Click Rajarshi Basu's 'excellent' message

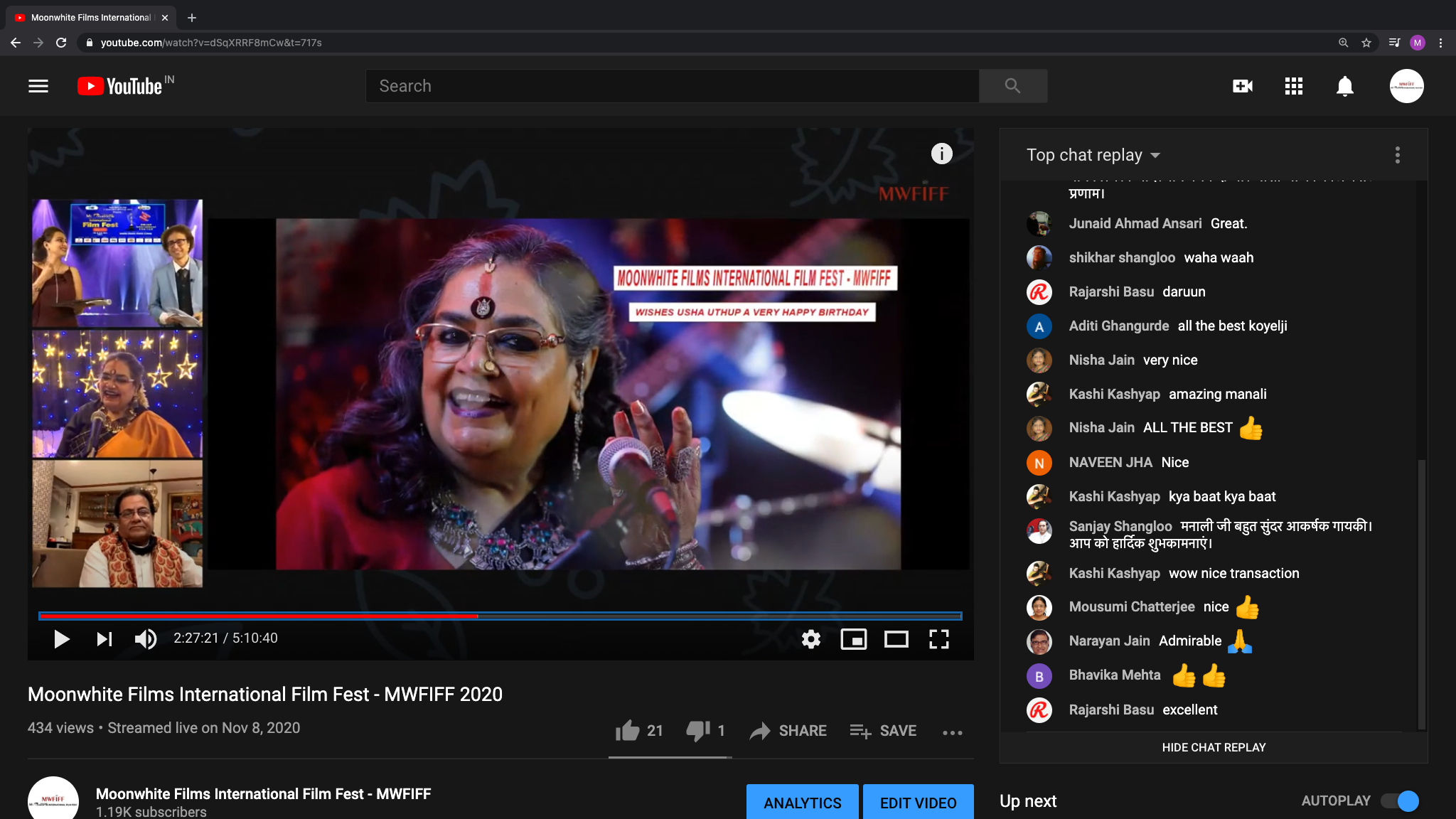tap(1190, 710)
